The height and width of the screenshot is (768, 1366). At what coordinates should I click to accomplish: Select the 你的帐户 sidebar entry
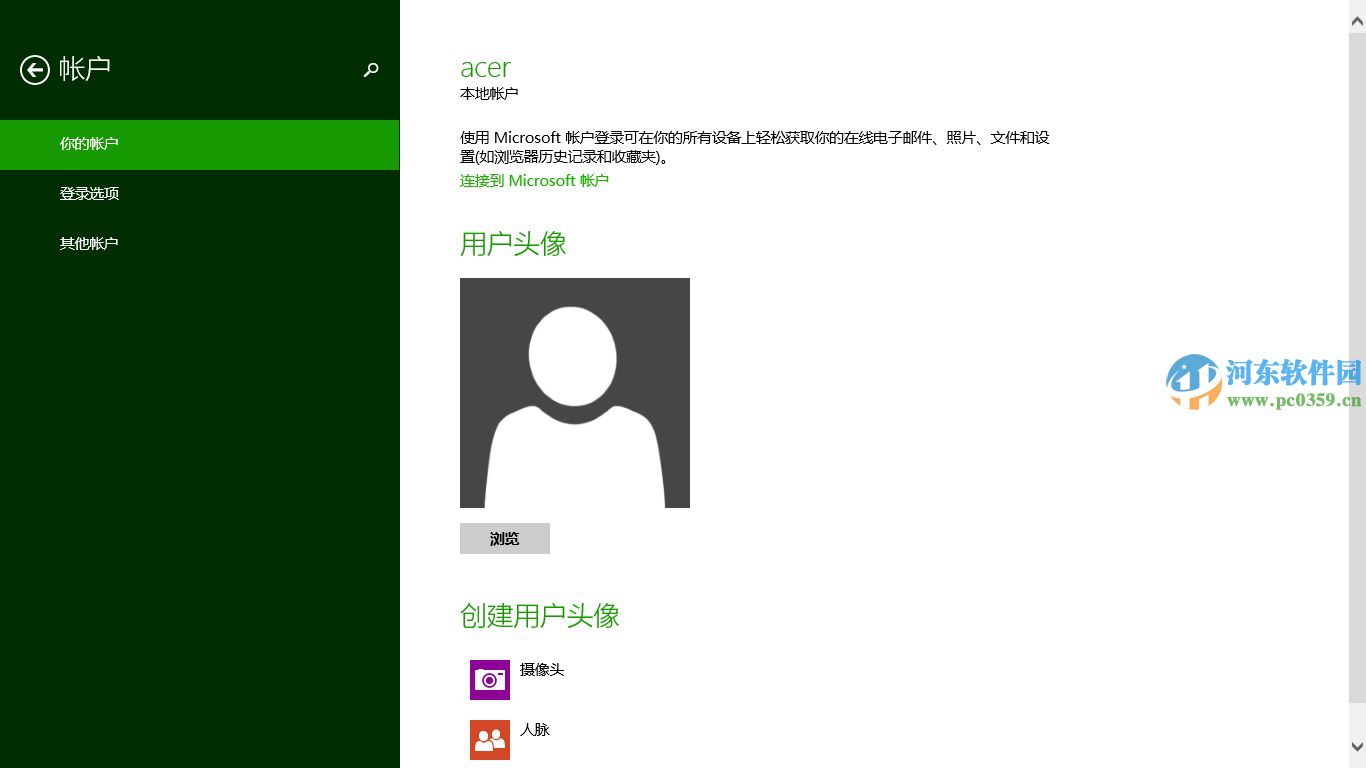pos(88,143)
